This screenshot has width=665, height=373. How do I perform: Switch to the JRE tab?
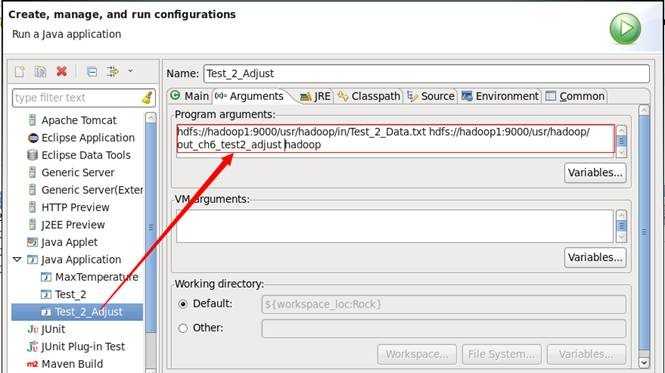coord(316,96)
